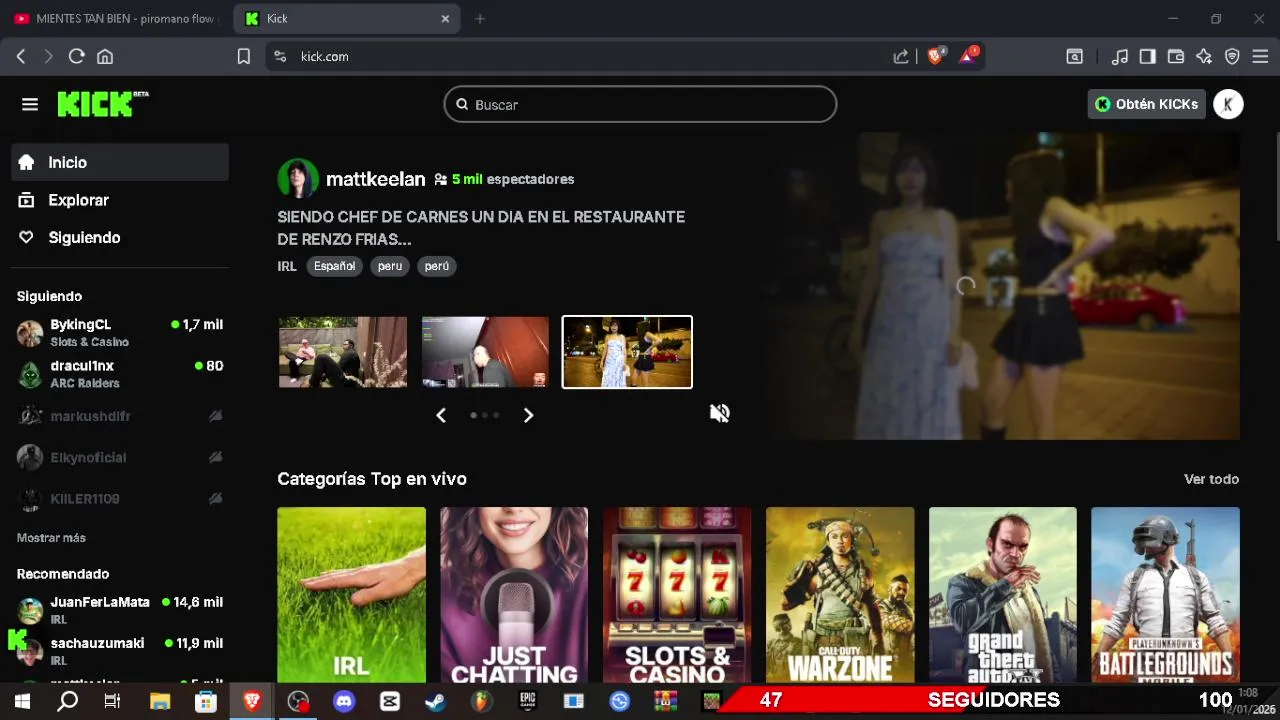Open Slots & Casino category card

[x=677, y=595]
